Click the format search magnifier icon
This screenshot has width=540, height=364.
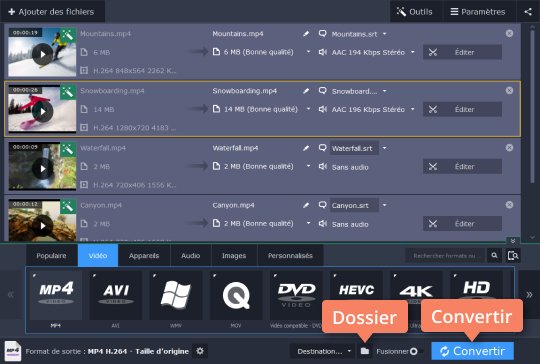[x=495, y=256]
